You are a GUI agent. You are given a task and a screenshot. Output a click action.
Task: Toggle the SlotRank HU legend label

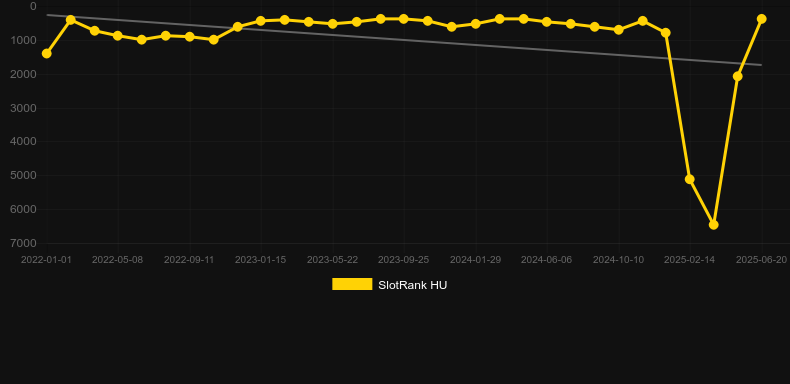tap(413, 285)
